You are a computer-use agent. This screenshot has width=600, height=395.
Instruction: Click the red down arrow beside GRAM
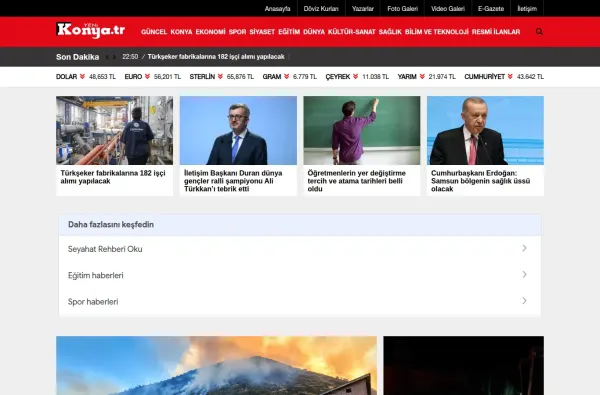(x=287, y=77)
